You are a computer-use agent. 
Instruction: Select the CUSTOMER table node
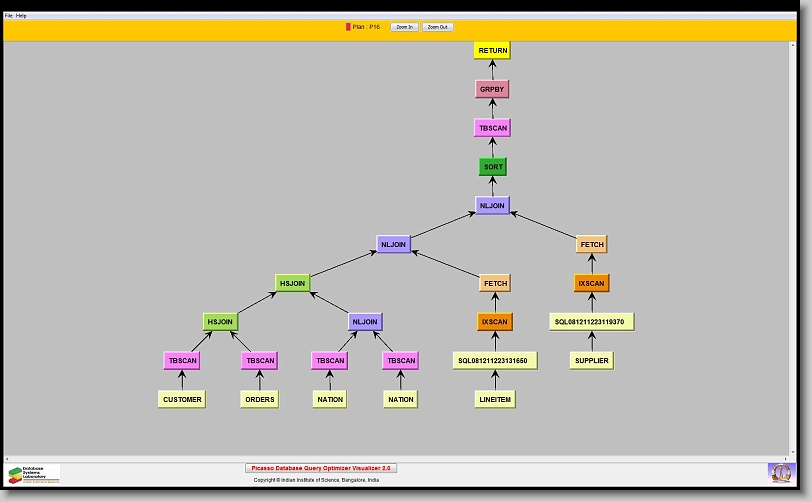point(181,399)
